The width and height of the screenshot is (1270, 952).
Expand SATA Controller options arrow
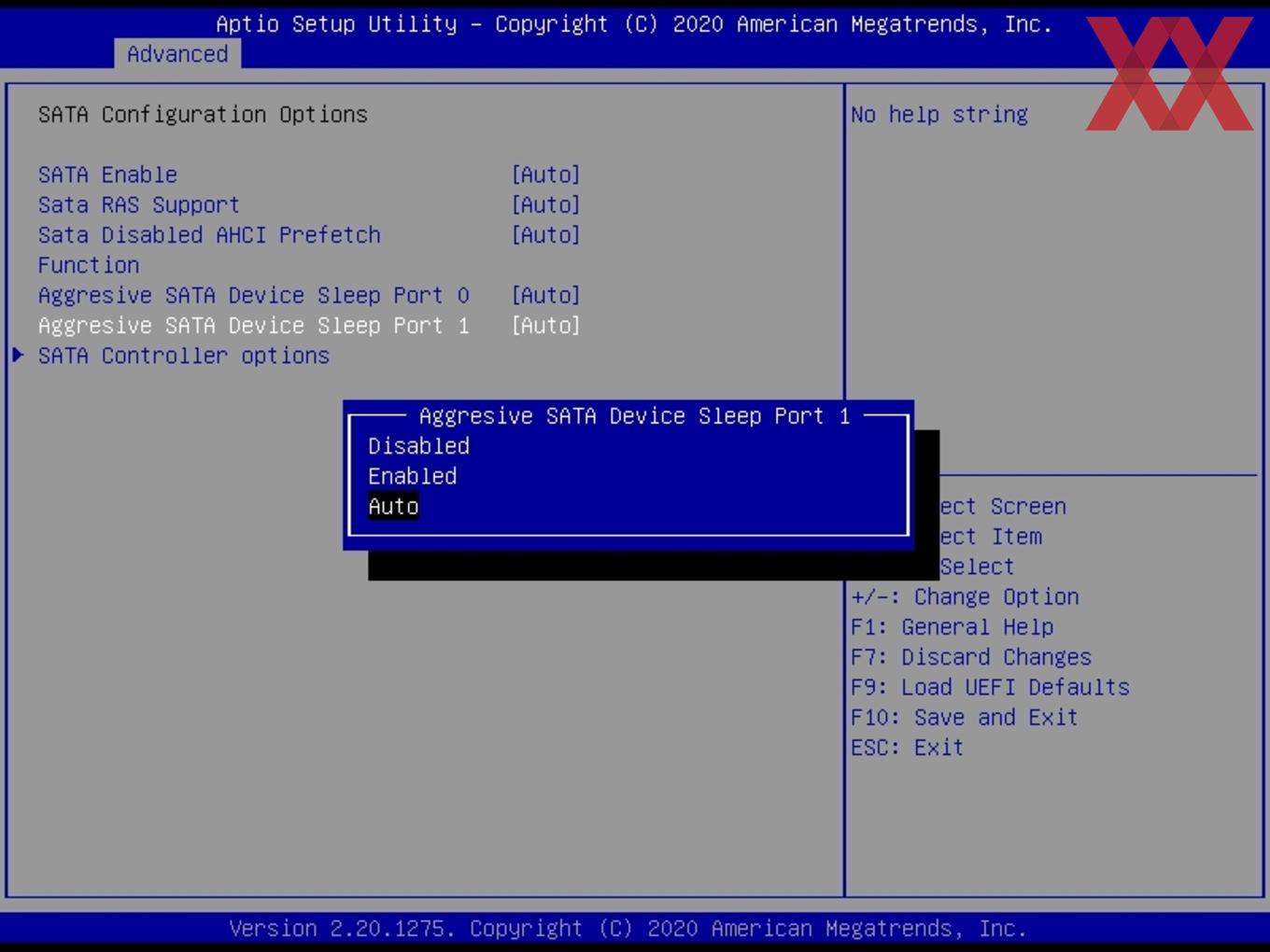pos(18,355)
